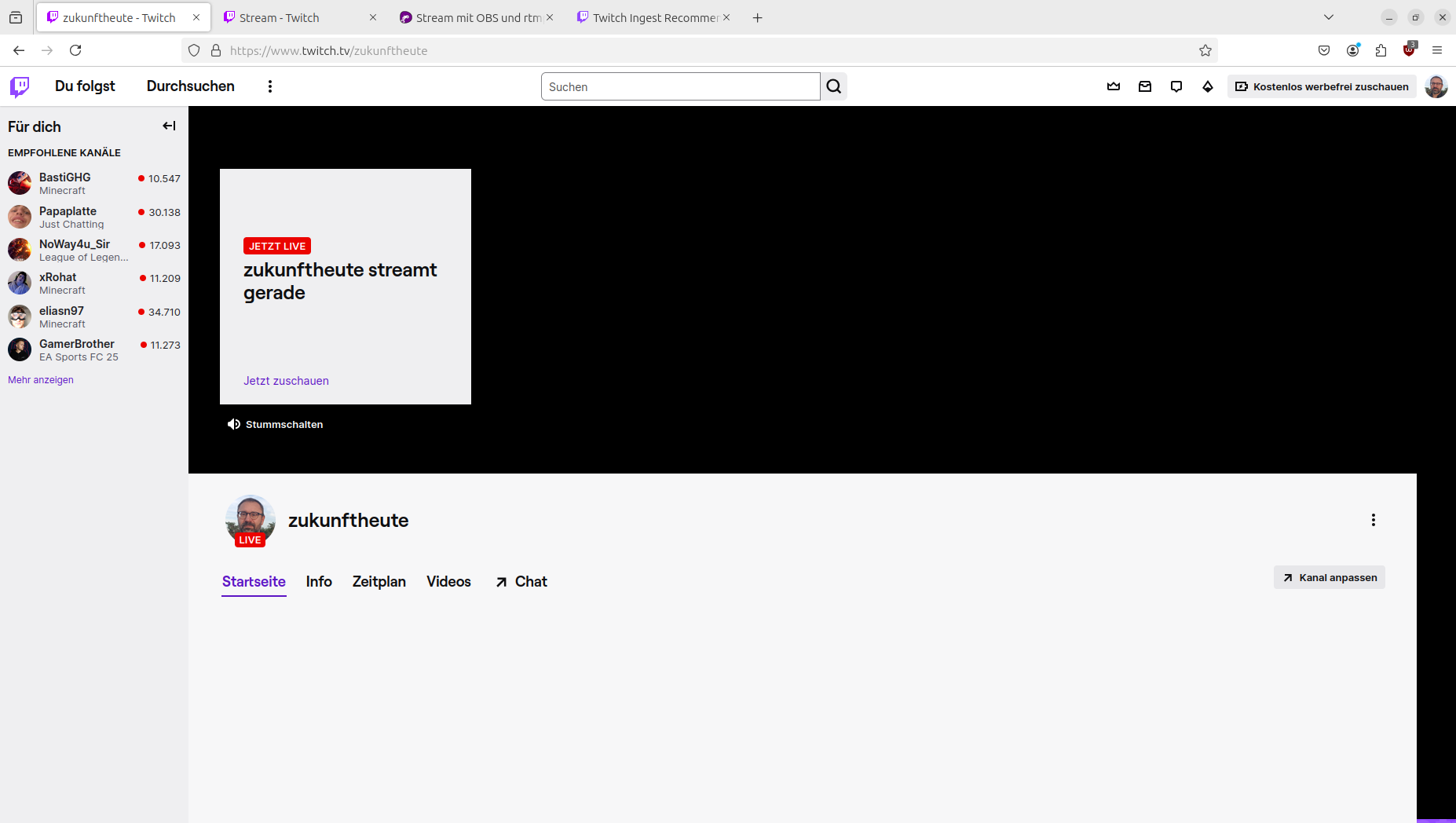Open the Papaplatte recommended channel

[68, 217]
